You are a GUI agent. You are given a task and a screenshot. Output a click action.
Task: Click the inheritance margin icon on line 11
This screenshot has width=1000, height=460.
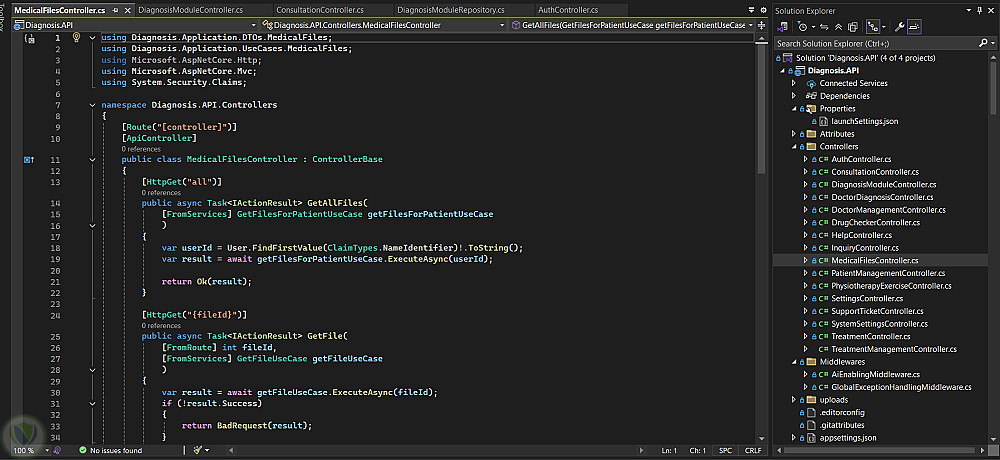tap(28, 160)
